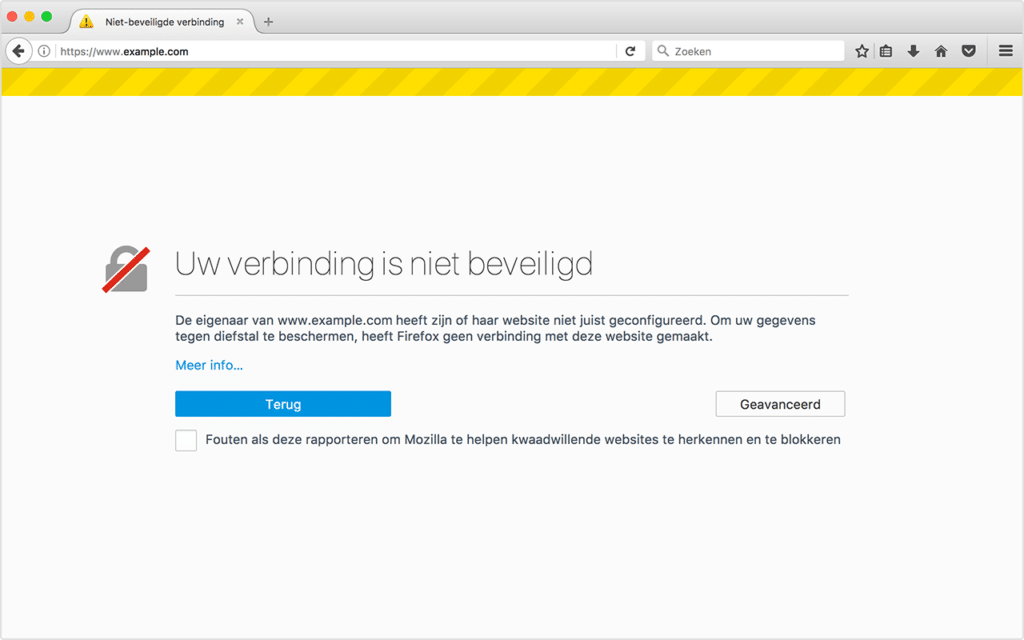1024x640 pixels.
Task: Enable the Mozilla error reporting checkbox
Action: 185,439
